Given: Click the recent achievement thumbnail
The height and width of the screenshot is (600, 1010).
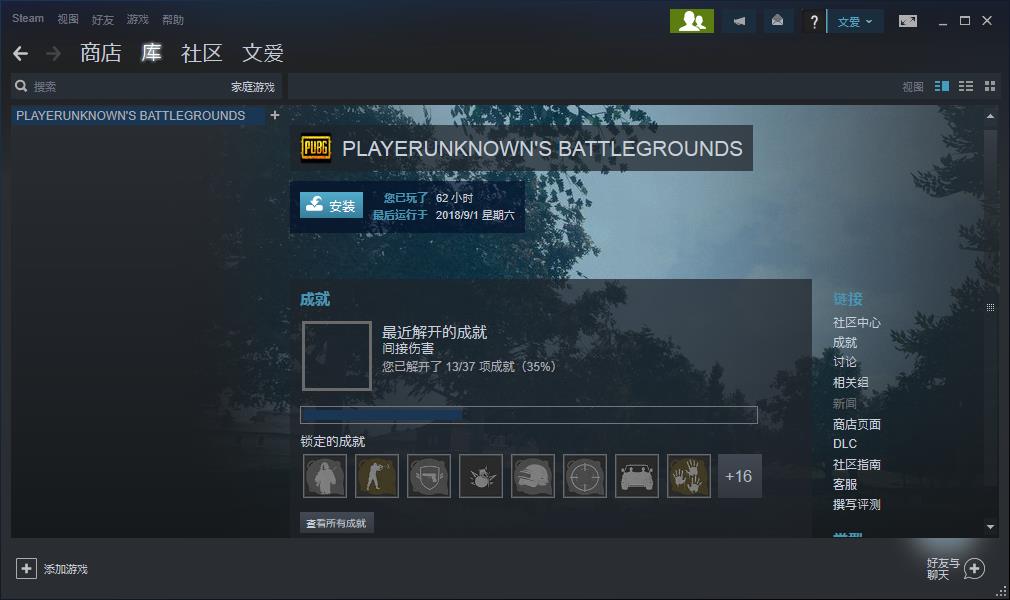Looking at the screenshot, I should [337, 356].
